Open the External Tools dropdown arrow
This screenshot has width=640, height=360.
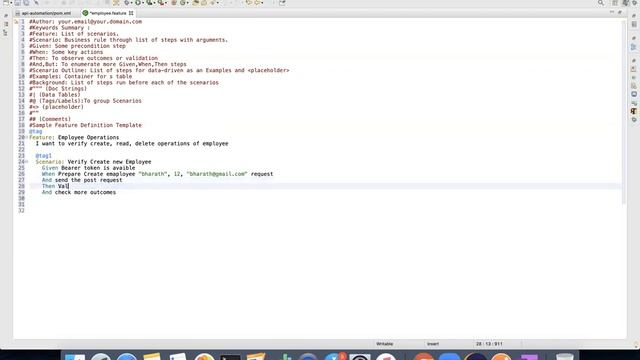(167, 3)
